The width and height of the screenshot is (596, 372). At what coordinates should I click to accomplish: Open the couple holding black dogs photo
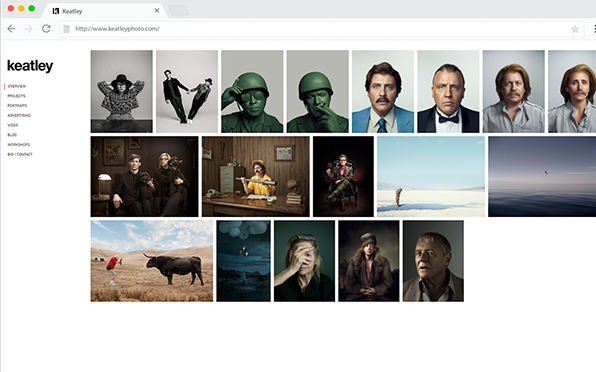coord(144,177)
